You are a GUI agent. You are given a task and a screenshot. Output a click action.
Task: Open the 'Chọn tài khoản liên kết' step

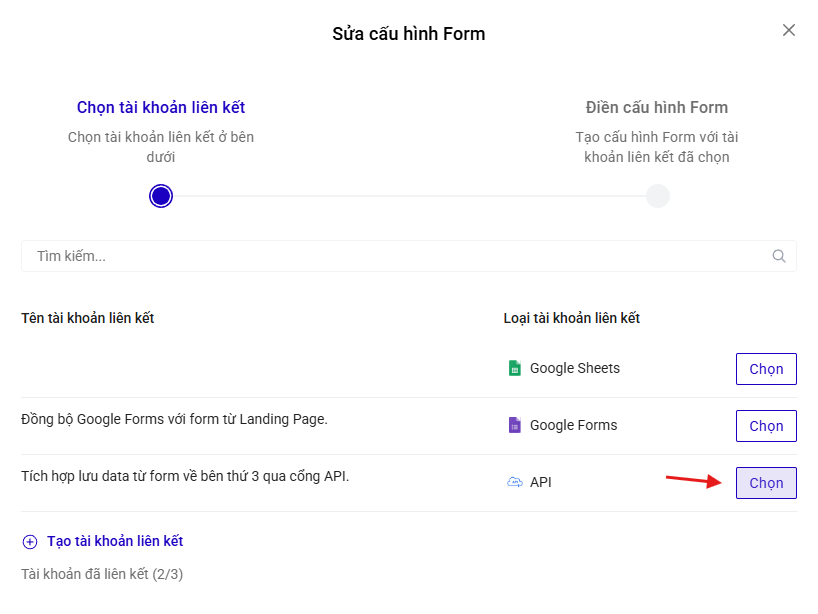coord(161,107)
